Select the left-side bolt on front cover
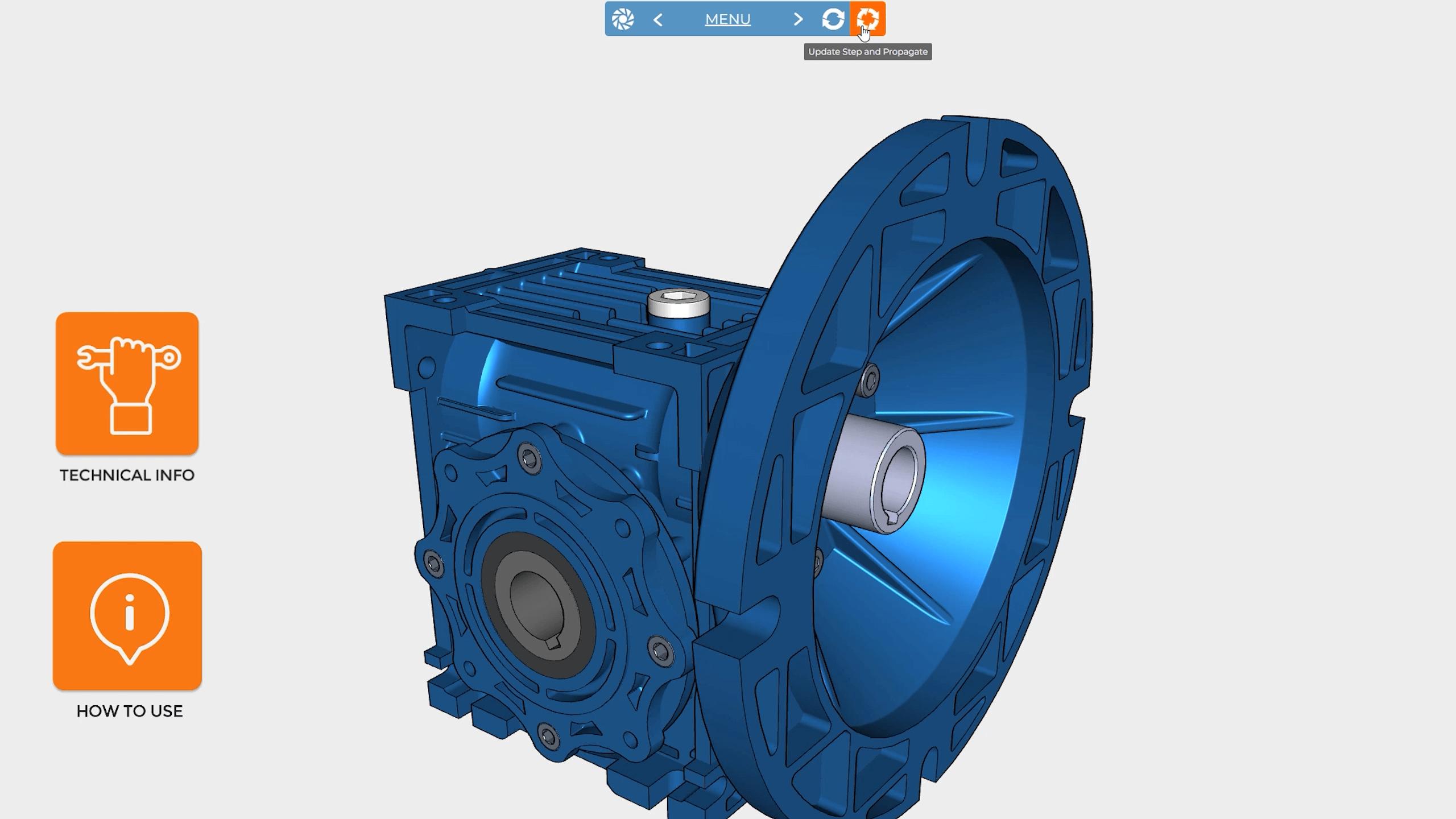Screen dimensions: 1456x819 point(434,564)
